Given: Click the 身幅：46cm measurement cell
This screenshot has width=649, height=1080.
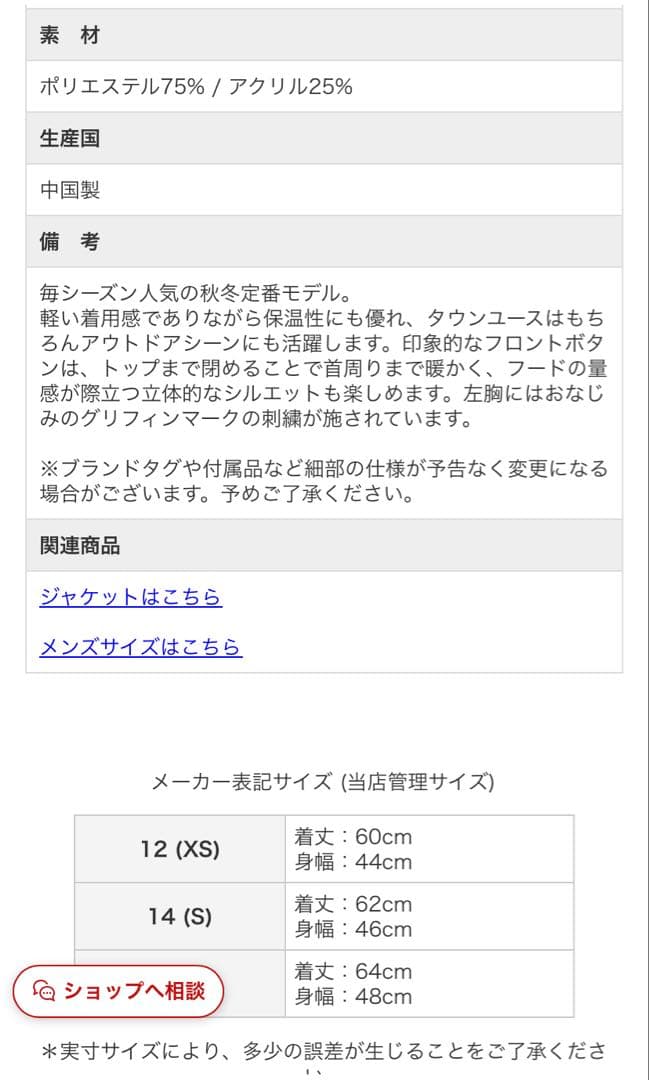Looking at the screenshot, I should click(x=352, y=932).
